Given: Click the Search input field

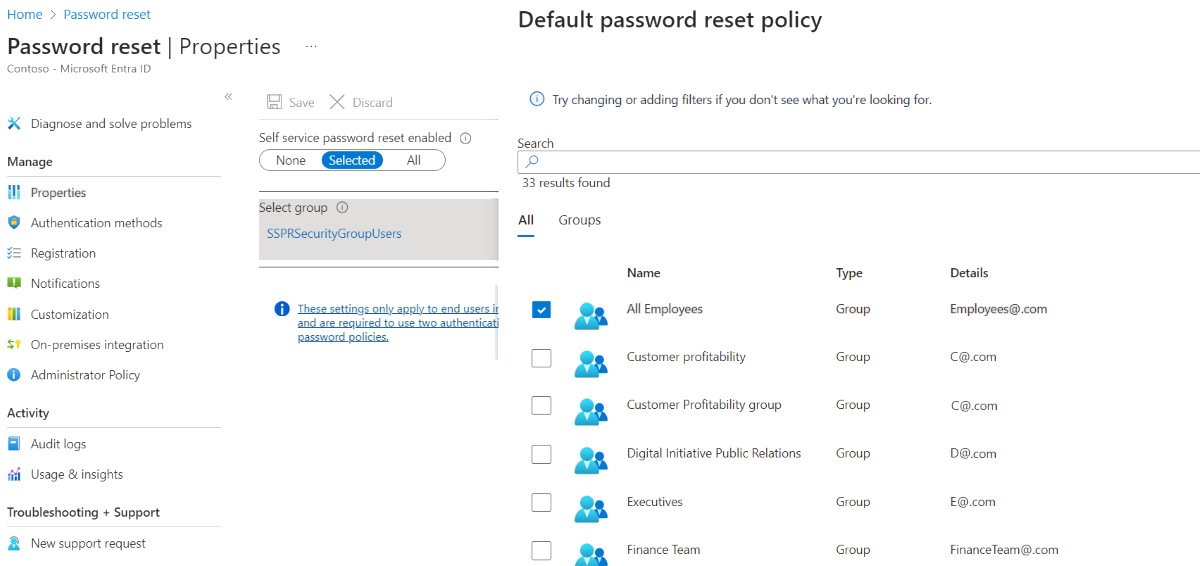Looking at the screenshot, I should (860, 162).
